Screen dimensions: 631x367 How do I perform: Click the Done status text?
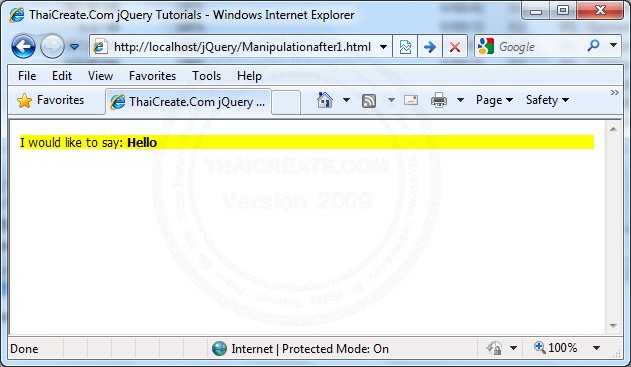tap(24, 348)
